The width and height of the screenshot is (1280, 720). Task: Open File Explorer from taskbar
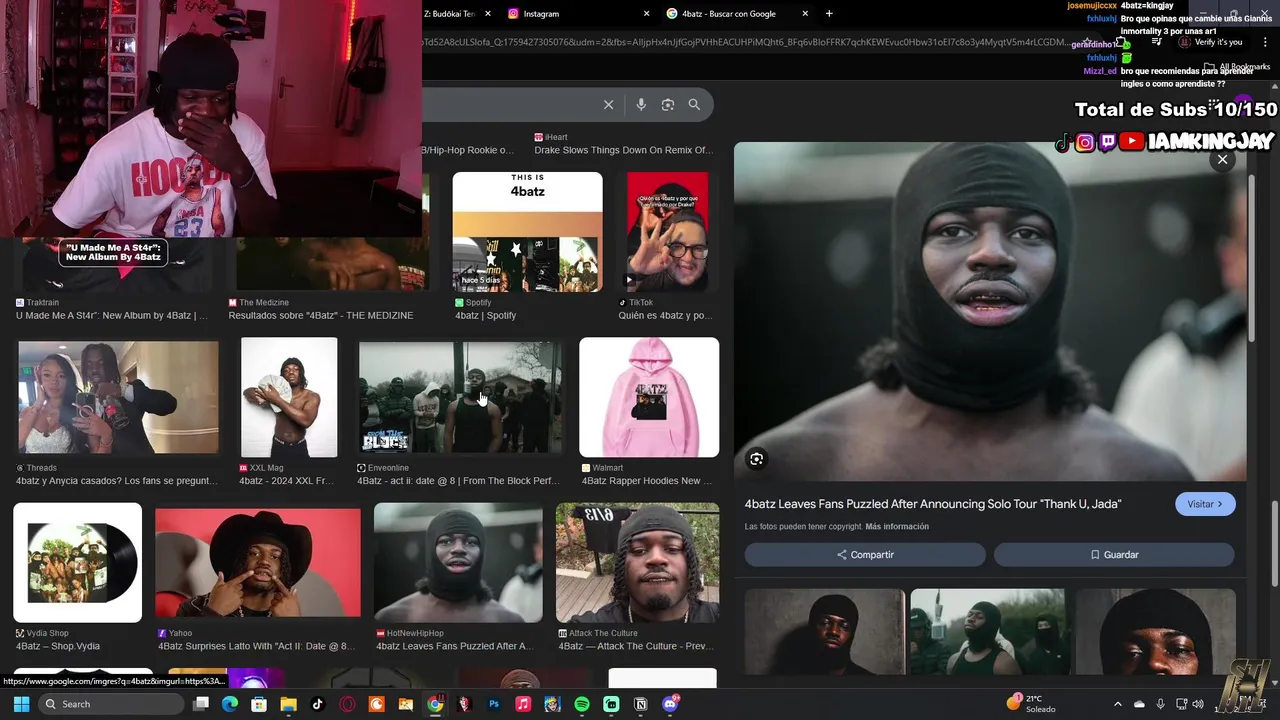(x=288, y=704)
